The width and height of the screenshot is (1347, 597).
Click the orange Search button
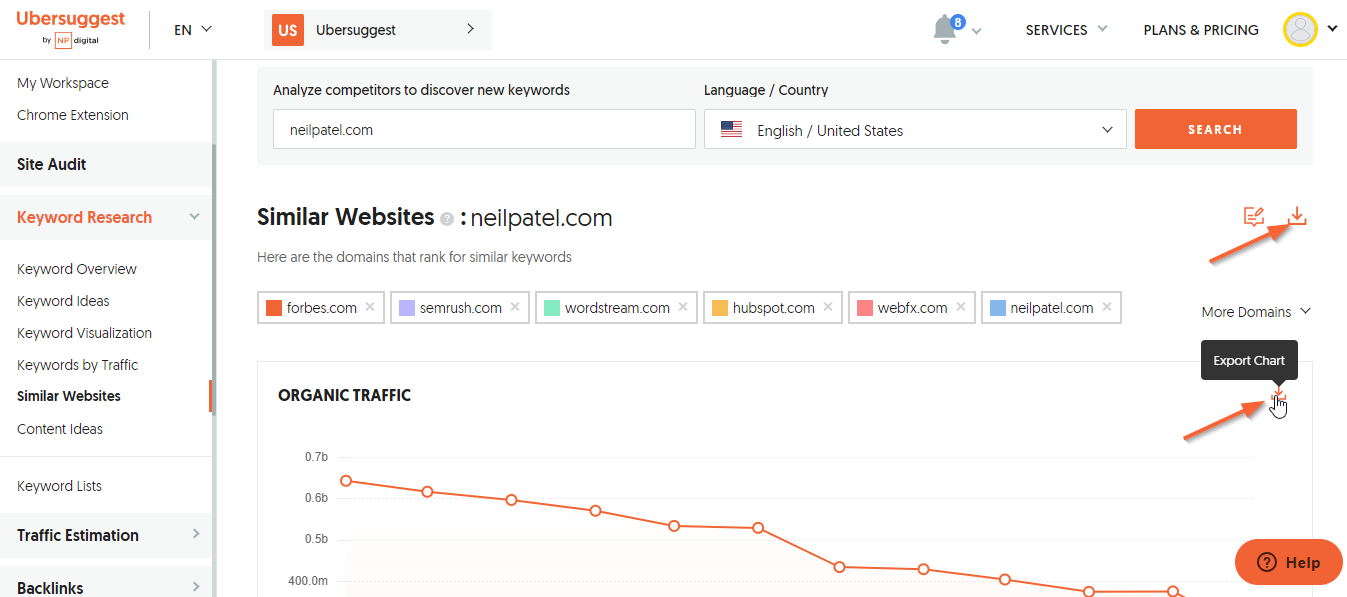1215,130
